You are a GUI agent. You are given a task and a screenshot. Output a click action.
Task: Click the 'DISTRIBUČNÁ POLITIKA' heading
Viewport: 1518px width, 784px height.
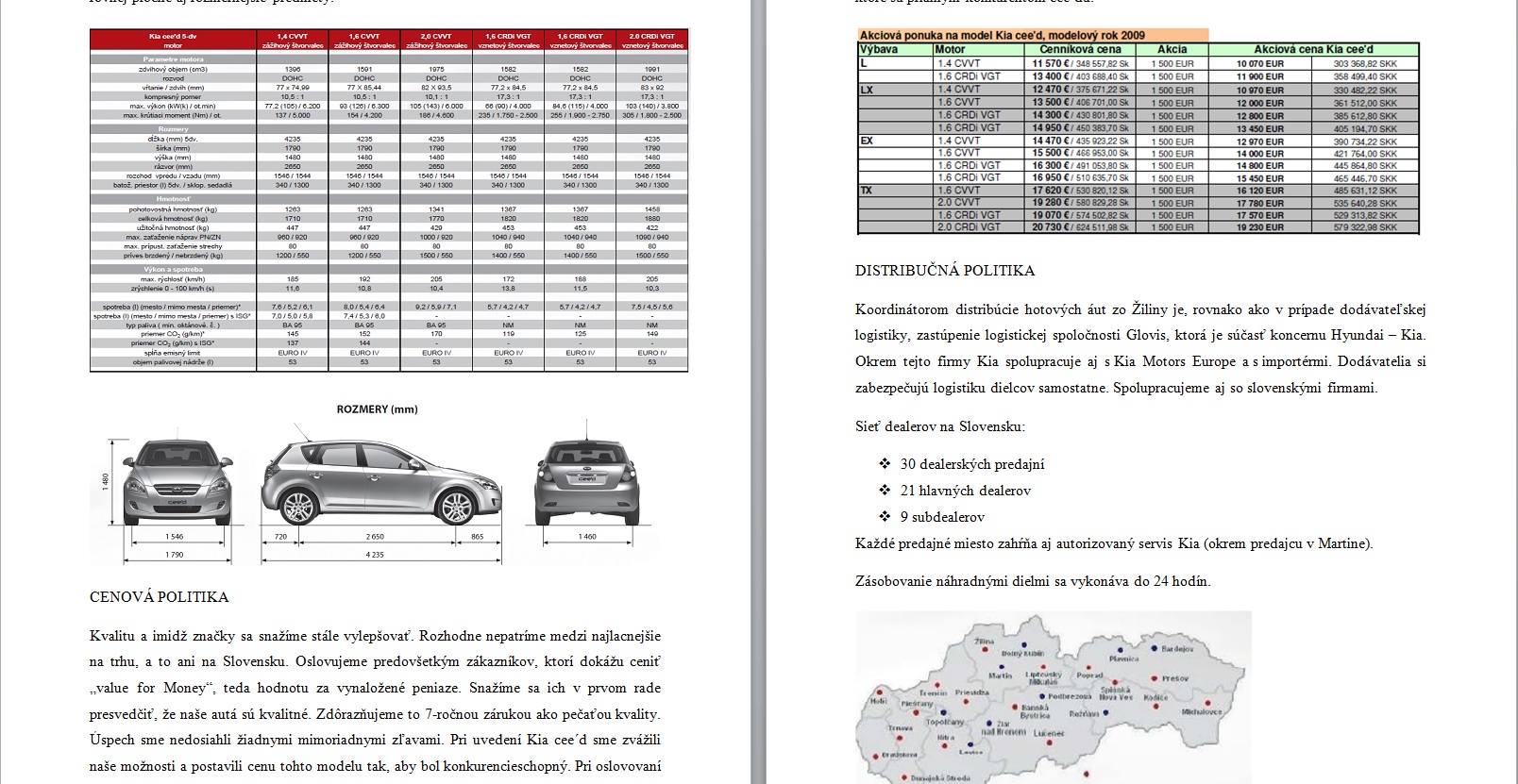(945, 271)
